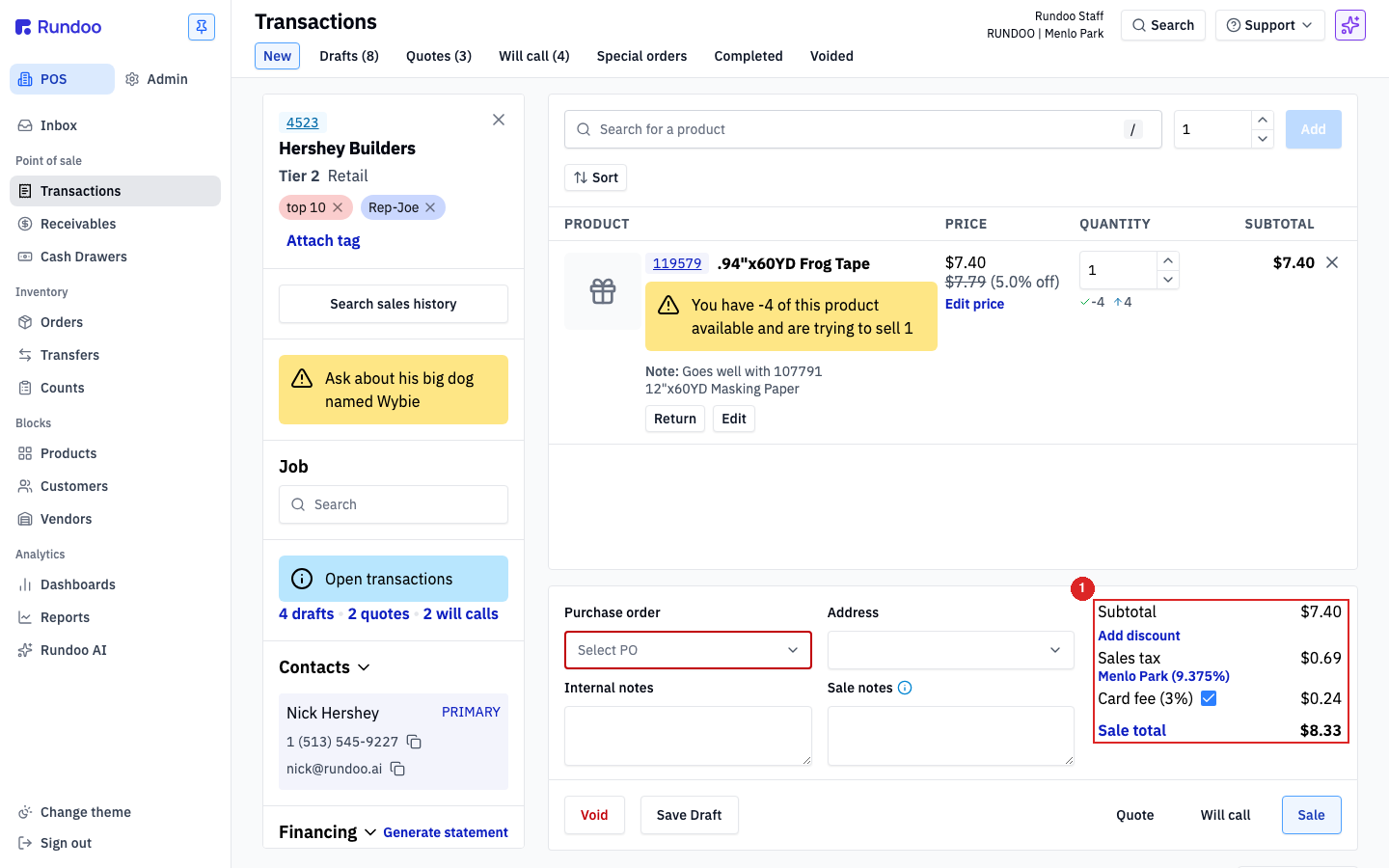
Task: Remove the Rep-Joe tag
Action: 430,207
